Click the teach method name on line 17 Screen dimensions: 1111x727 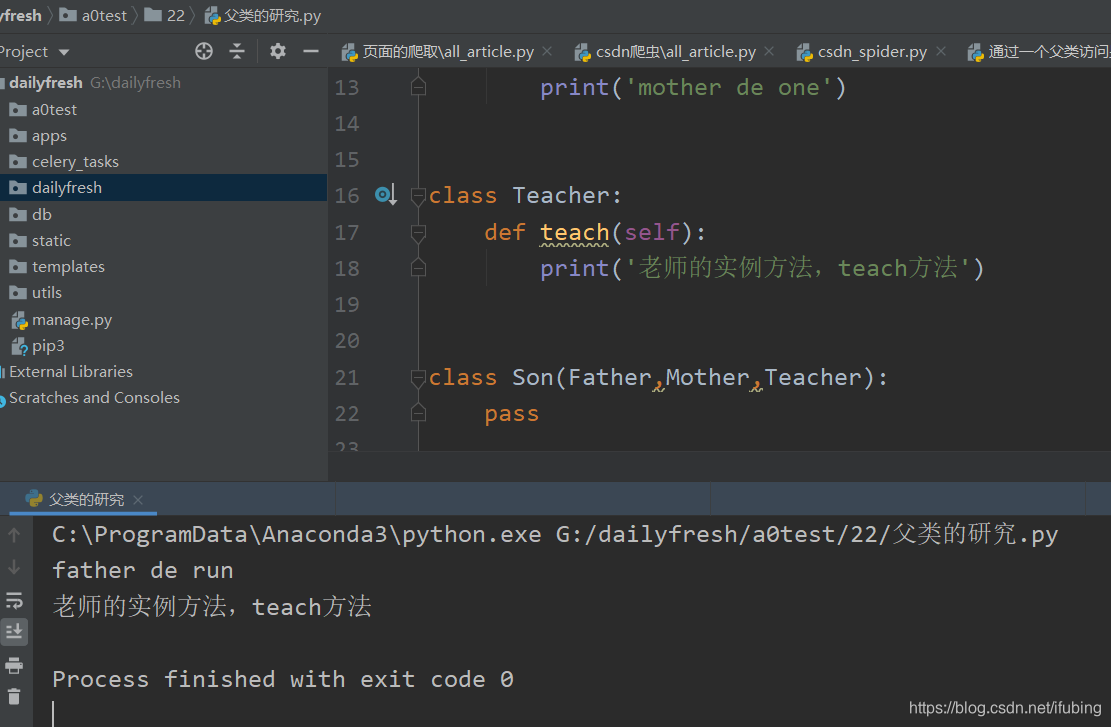click(x=575, y=232)
